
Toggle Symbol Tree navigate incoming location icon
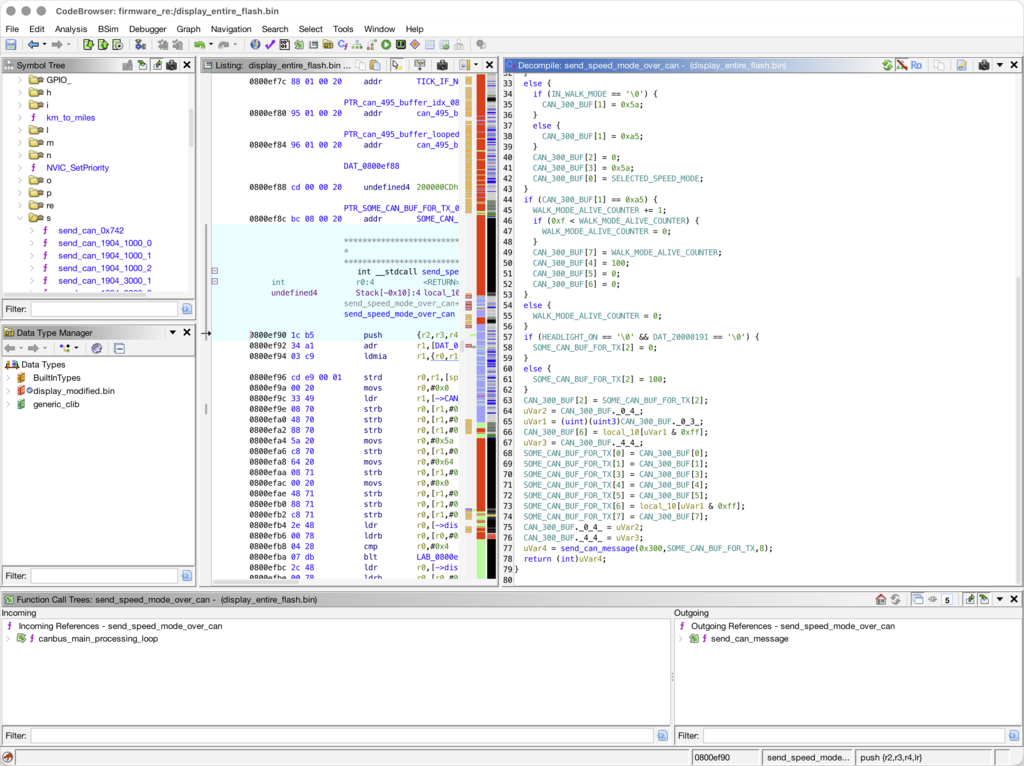(x=142, y=65)
